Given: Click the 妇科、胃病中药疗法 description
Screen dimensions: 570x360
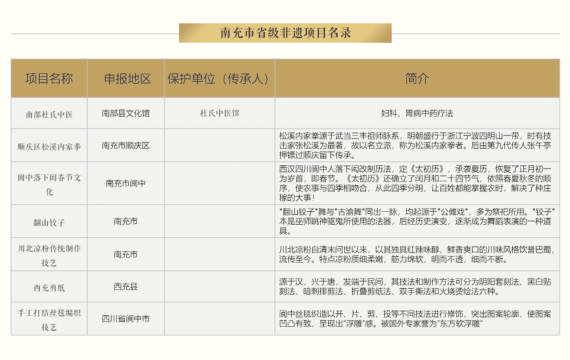Looking at the screenshot, I should click(417, 113).
